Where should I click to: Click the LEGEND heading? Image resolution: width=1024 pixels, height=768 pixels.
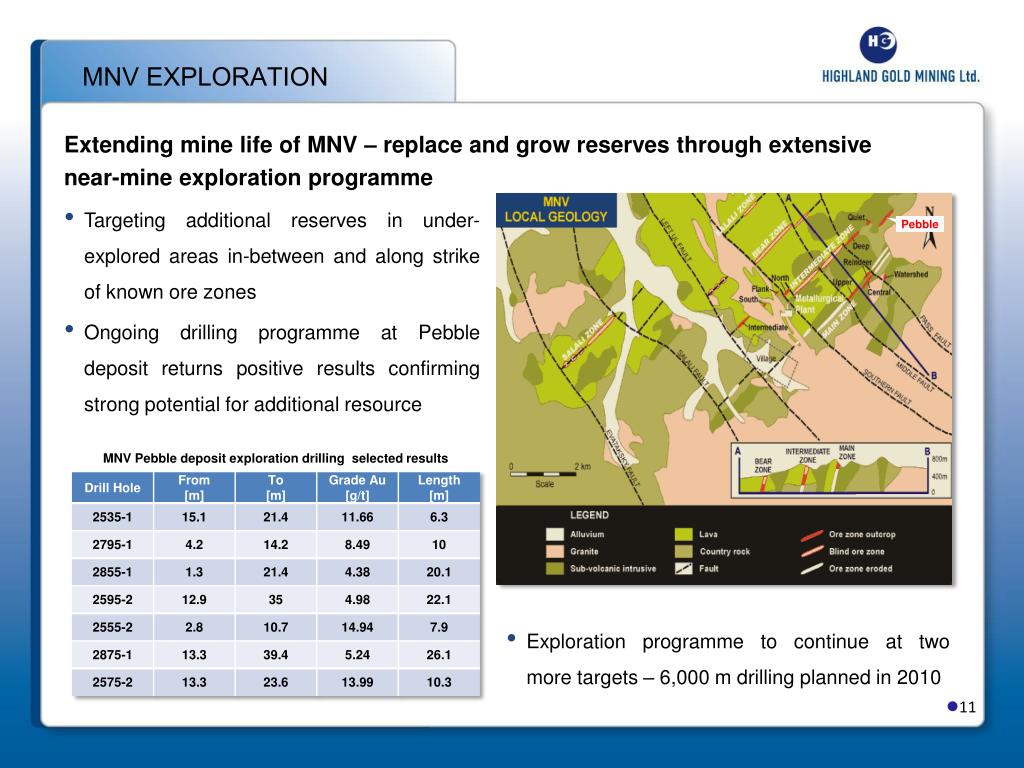589,515
